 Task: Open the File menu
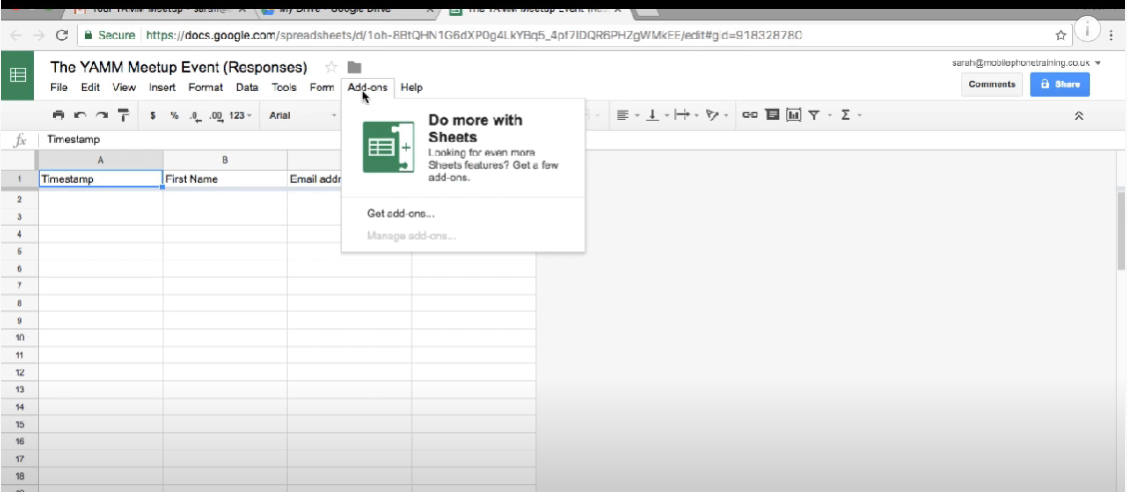59,88
